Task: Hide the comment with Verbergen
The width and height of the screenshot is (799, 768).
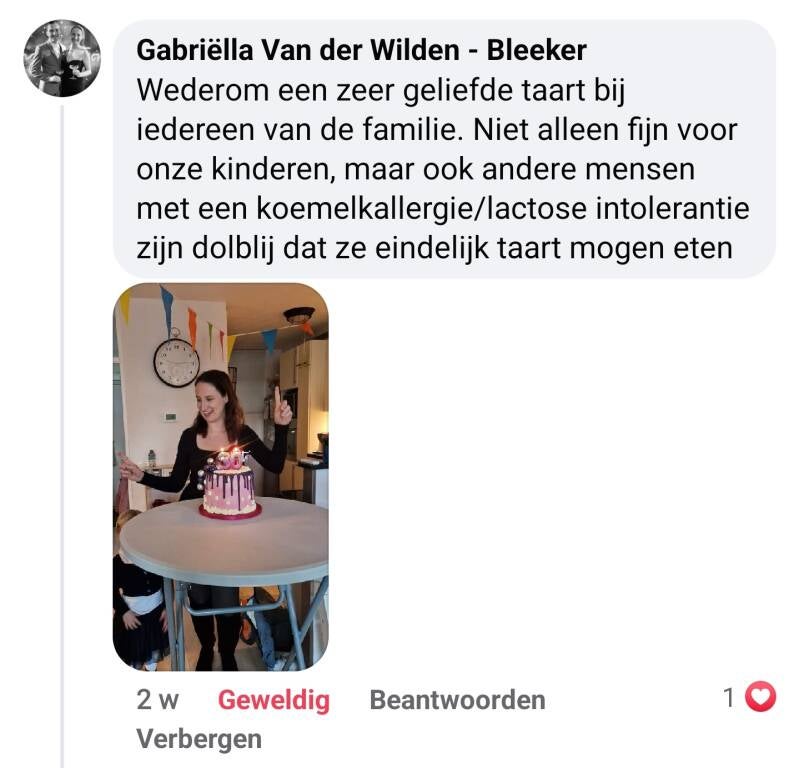Action: point(199,739)
